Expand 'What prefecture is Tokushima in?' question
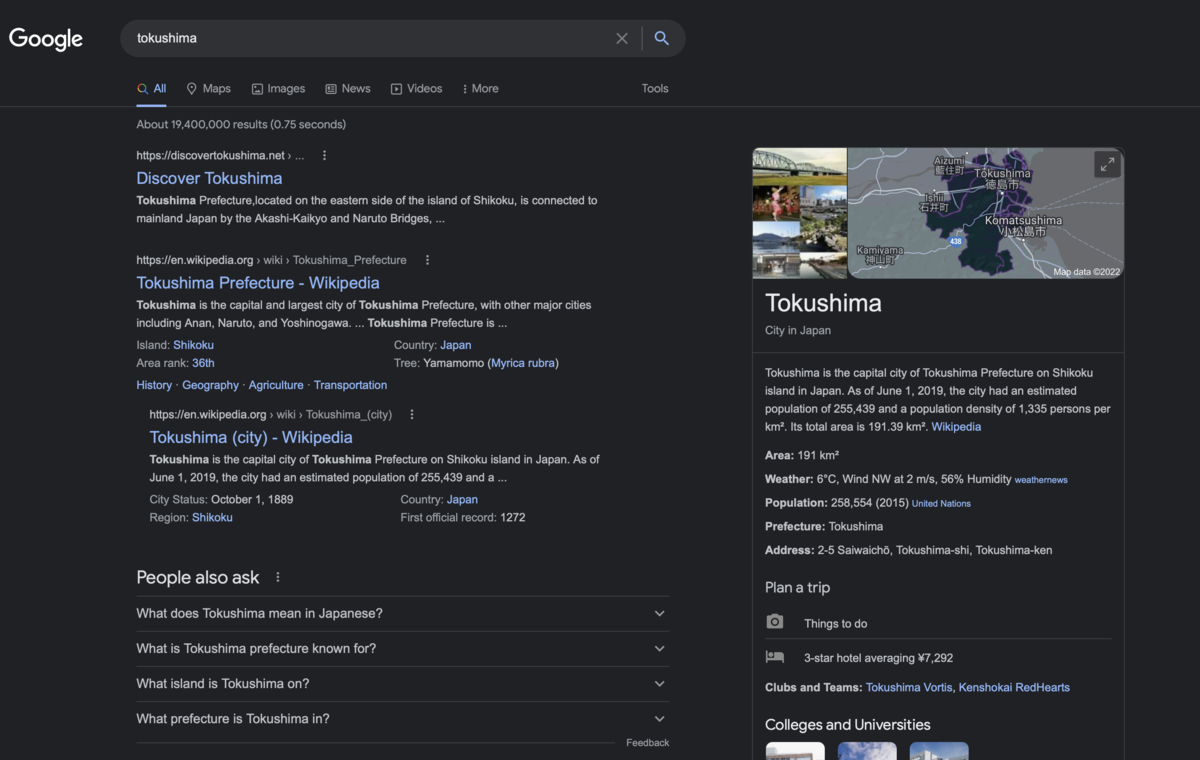Screen dimensions: 1200x760 (403, 719)
